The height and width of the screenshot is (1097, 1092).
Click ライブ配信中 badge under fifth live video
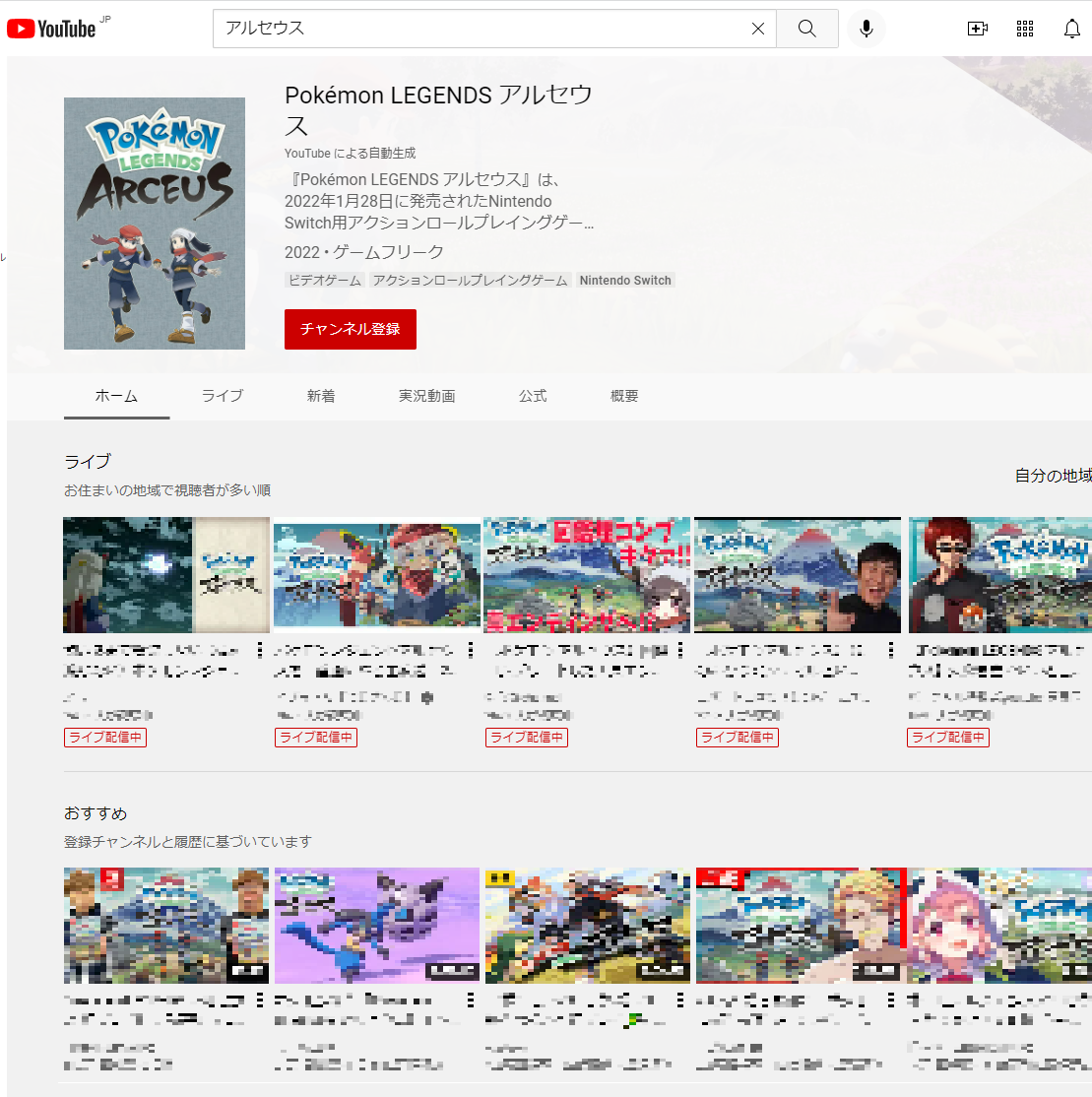948,738
